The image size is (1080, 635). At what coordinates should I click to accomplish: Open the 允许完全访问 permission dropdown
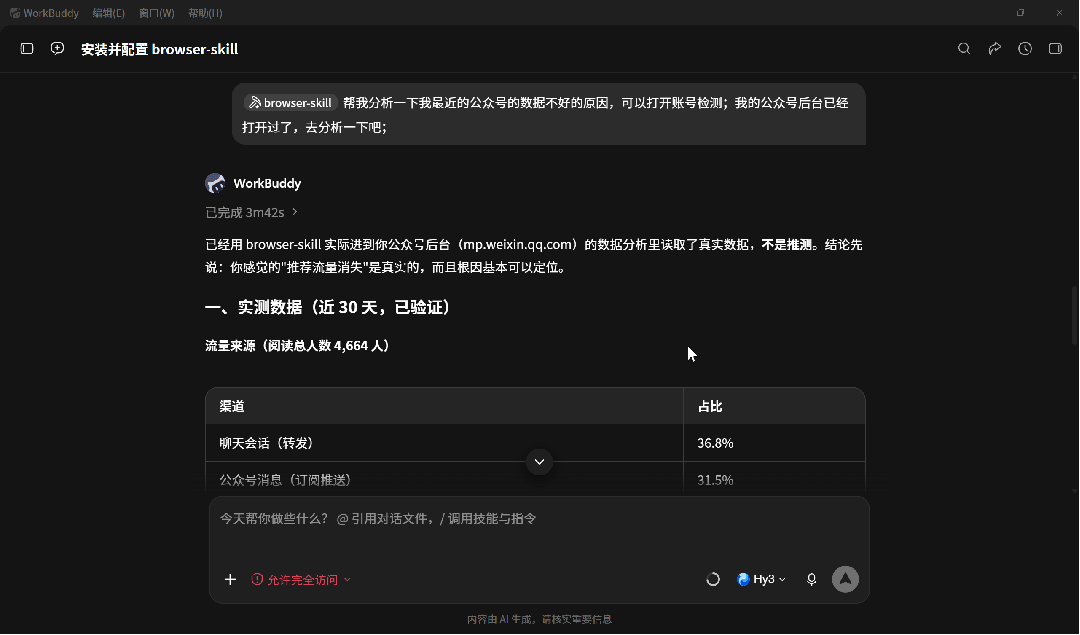[301, 579]
